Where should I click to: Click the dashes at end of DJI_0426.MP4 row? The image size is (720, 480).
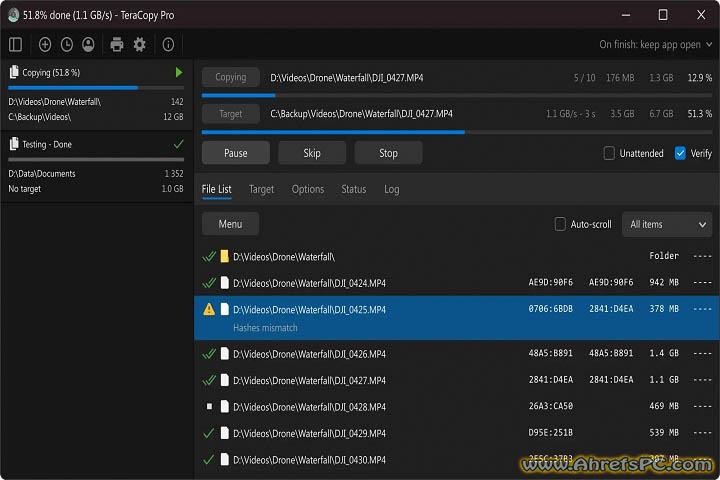703,353
